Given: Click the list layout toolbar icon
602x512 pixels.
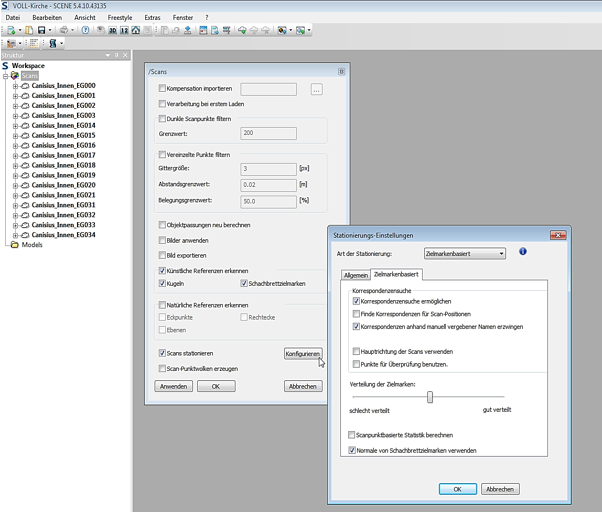Looking at the screenshot, I should [x=34, y=43].
